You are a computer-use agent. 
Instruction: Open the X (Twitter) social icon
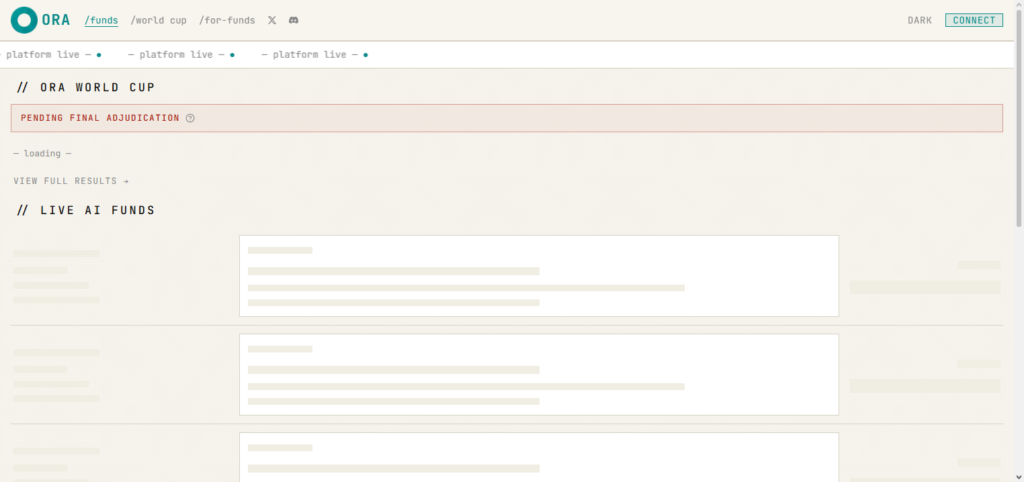272,20
